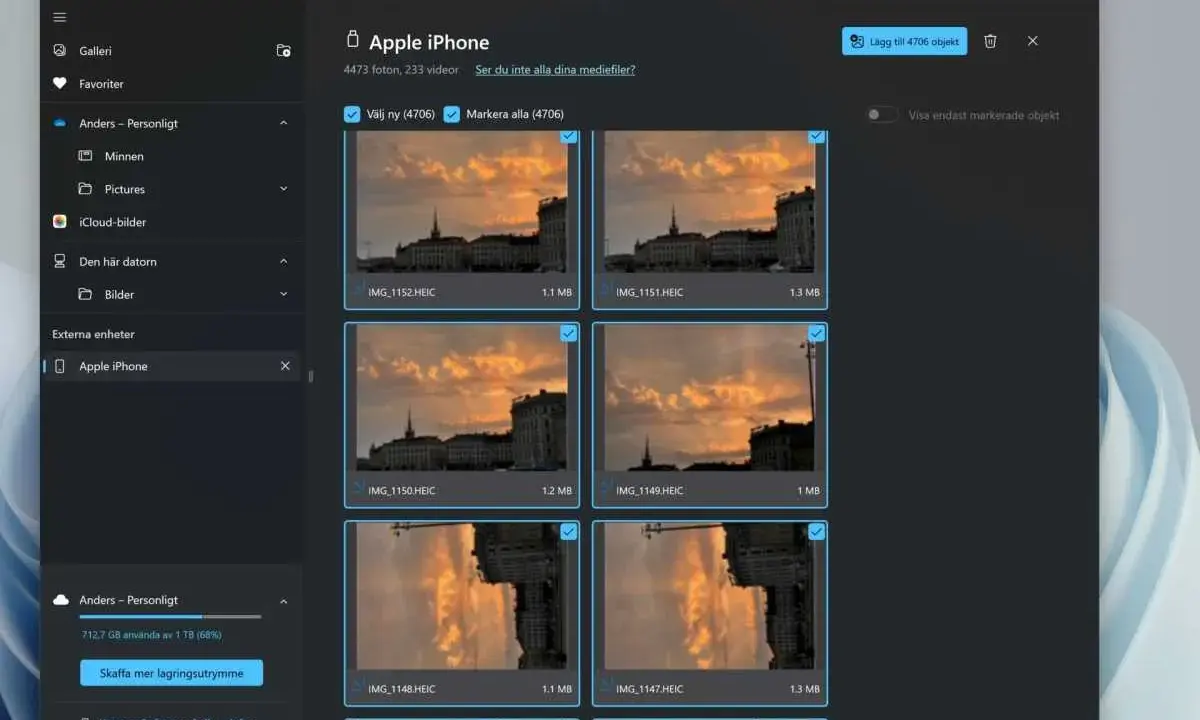Screen dimensions: 1200x720
Task: Click the import arrow icon on IMG_1147.HEIC
Action: point(605,685)
